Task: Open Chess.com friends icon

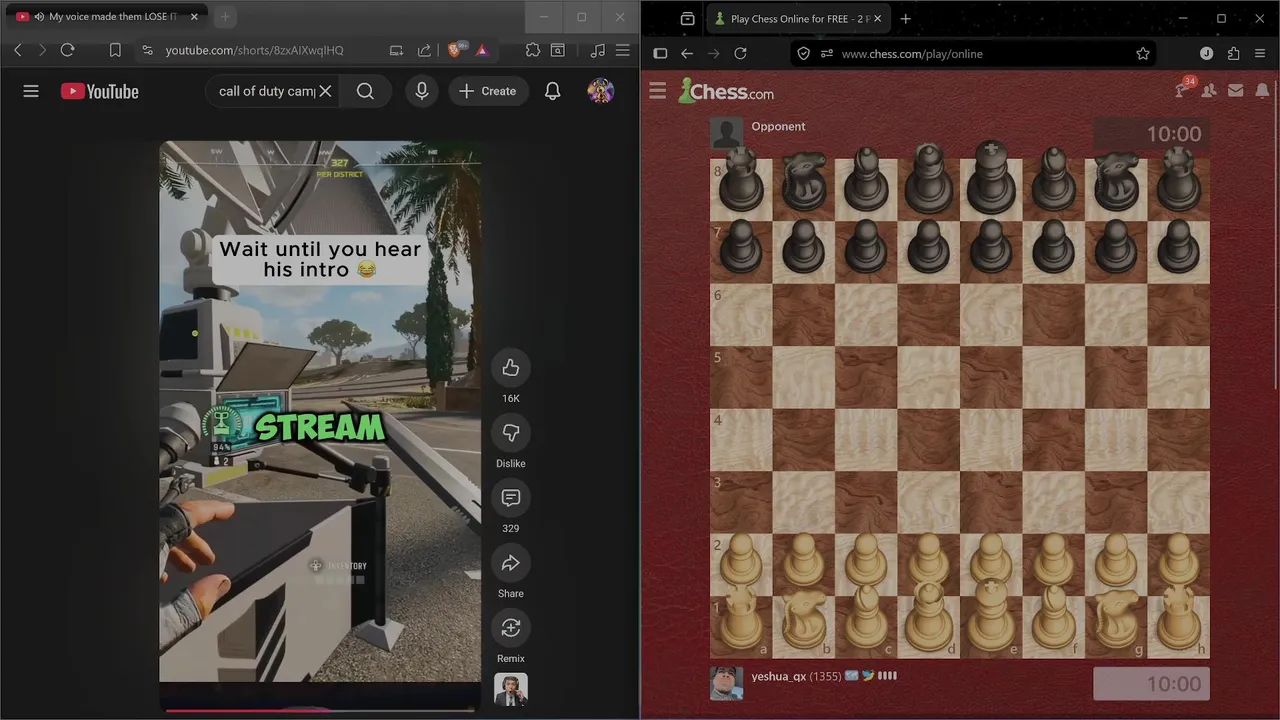Action: [x=1209, y=91]
